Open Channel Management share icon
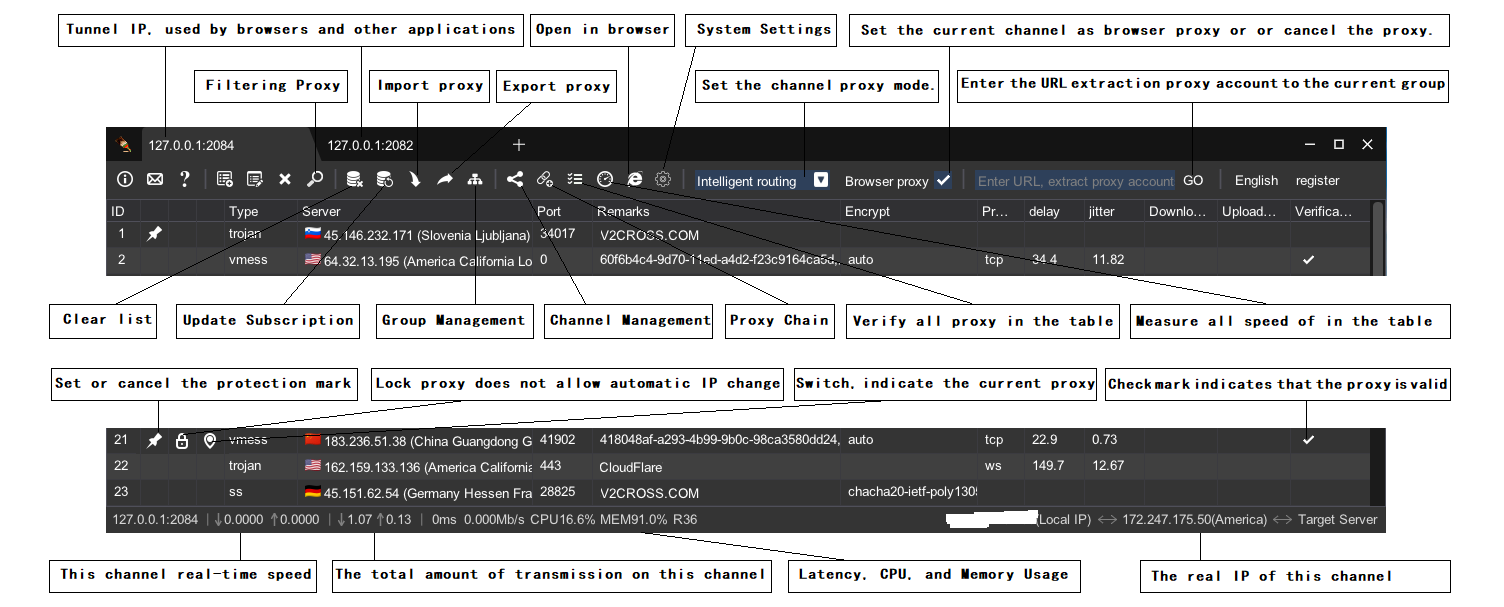The width and height of the screenshot is (1504, 607). click(x=515, y=180)
